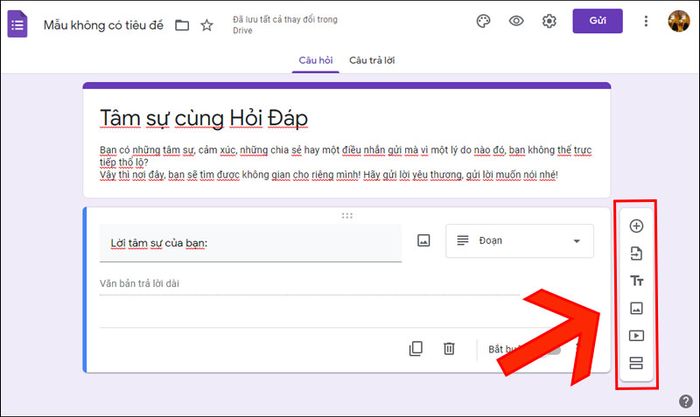
Task: Add title and description Tt icon
Action: [636, 281]
